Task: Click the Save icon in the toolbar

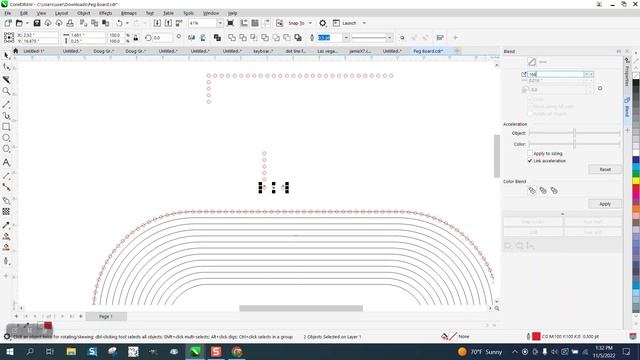Action: point(37,23)
